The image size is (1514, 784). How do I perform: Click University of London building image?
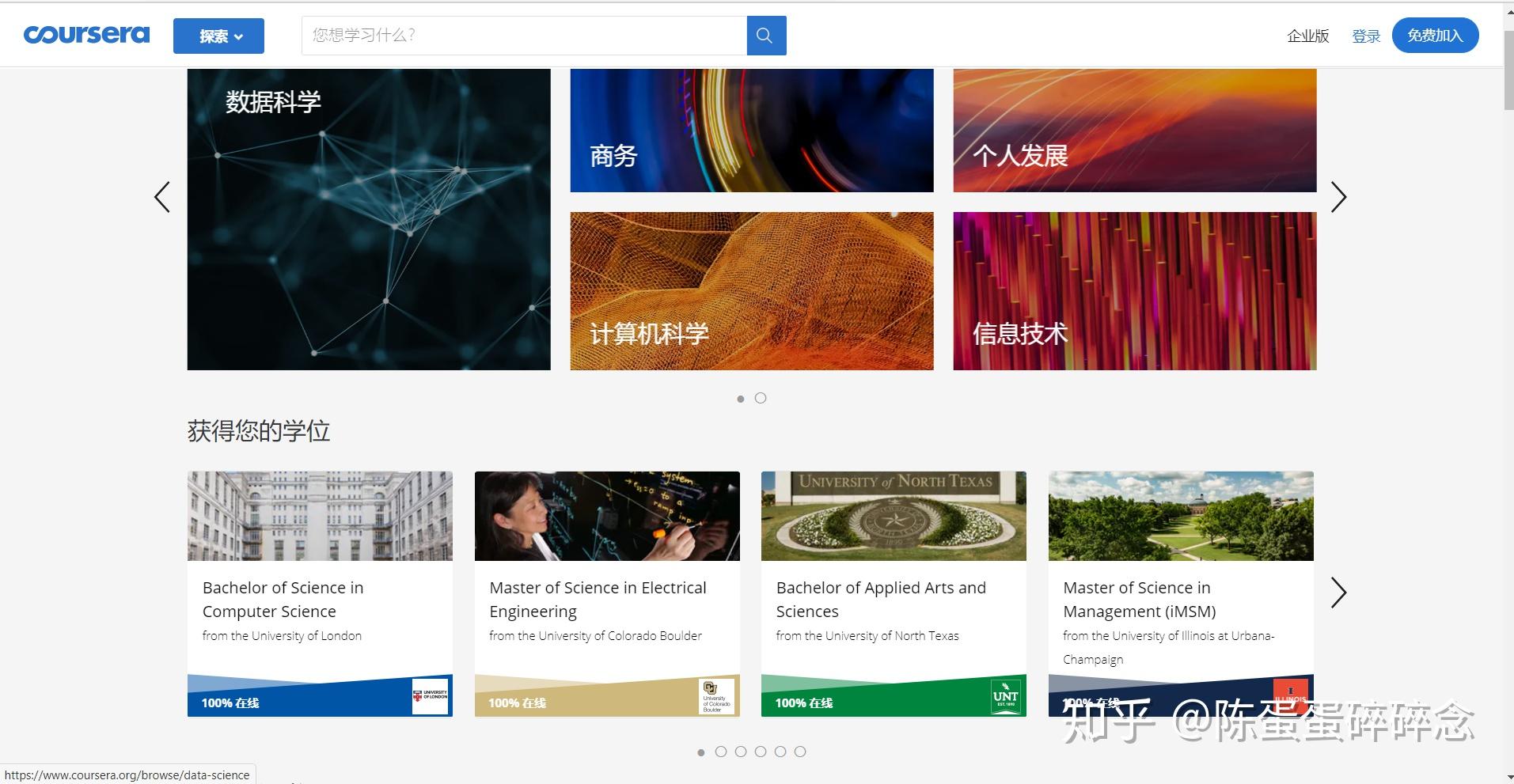320,516
